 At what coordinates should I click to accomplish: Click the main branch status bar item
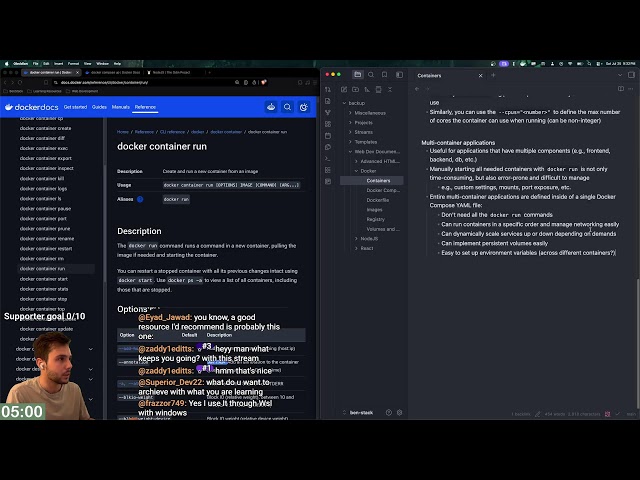tap(631, 414)
